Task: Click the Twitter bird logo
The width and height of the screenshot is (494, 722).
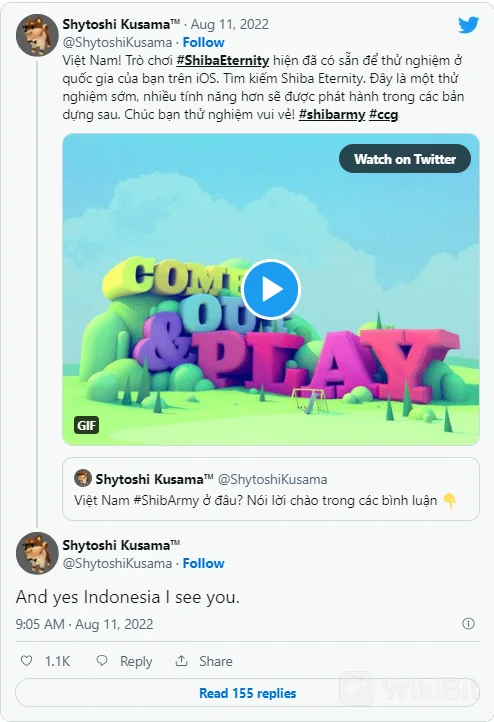Action: [468, 25]
